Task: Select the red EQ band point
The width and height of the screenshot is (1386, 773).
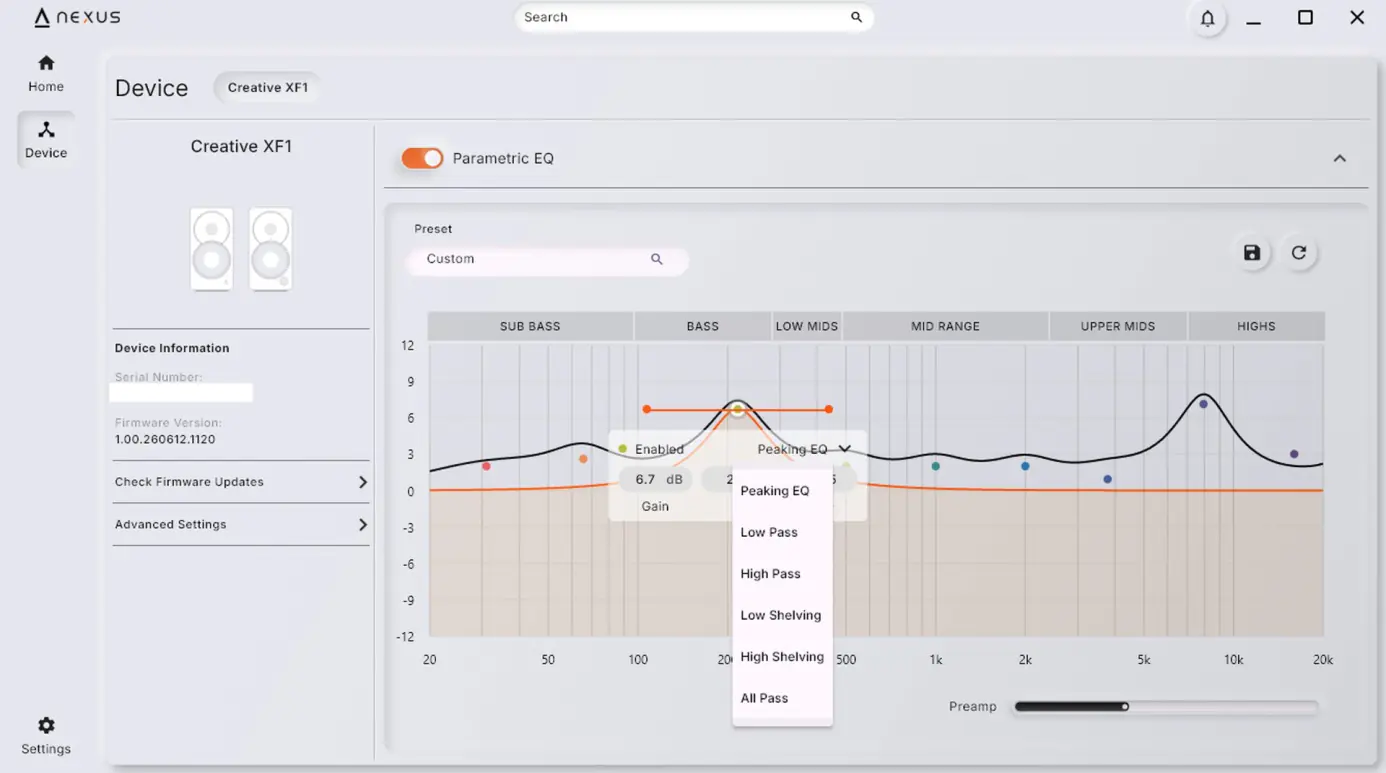Action: pyautogui.click(x=486, y=466)
